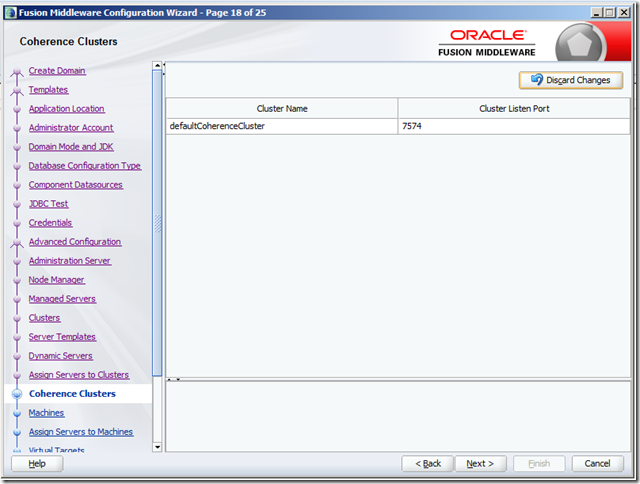
Task: Click the Advanced Configuration step marker icon
Action: tap(17, 243)
